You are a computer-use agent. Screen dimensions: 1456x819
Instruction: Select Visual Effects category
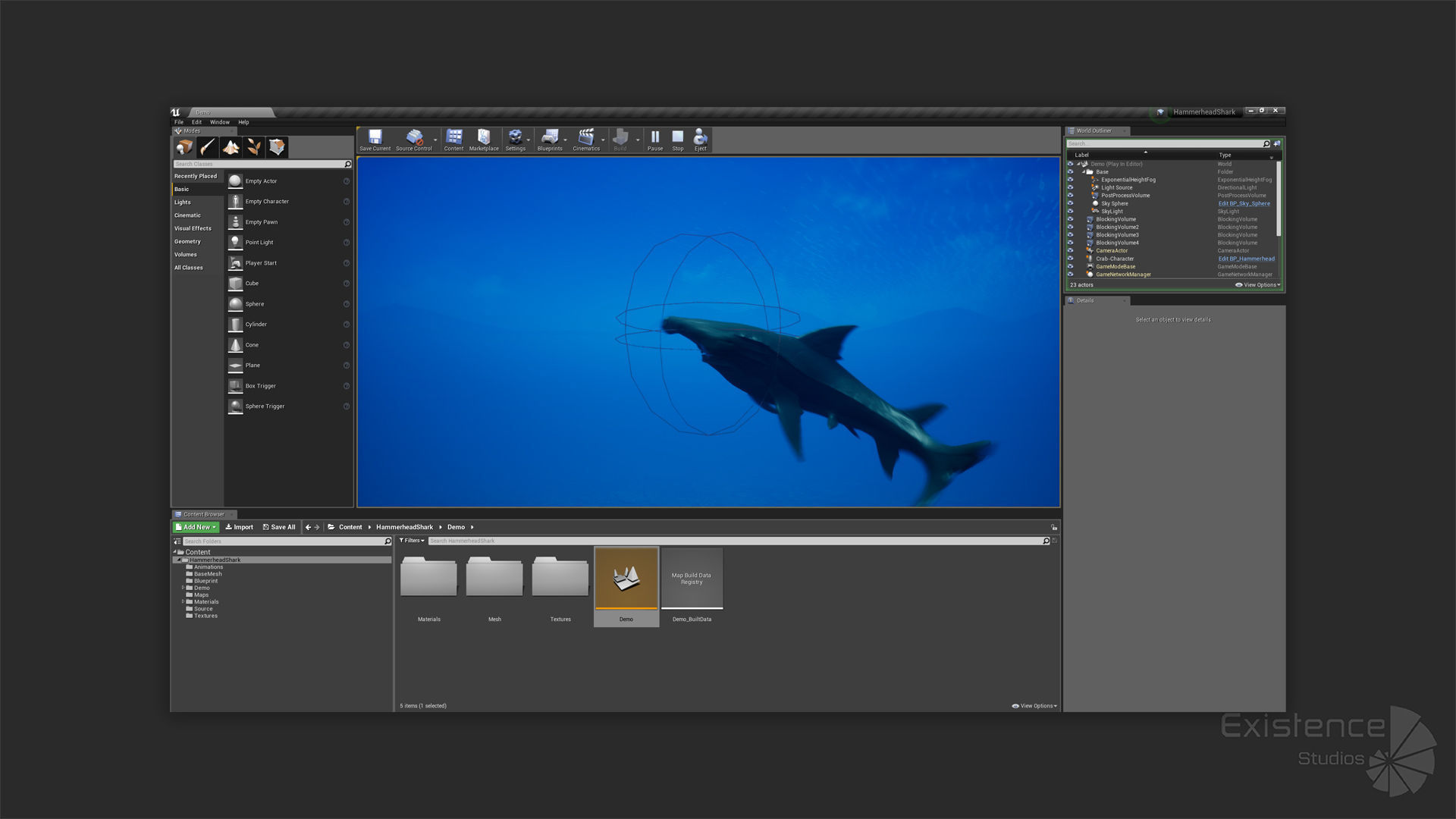tap(198, 228)
